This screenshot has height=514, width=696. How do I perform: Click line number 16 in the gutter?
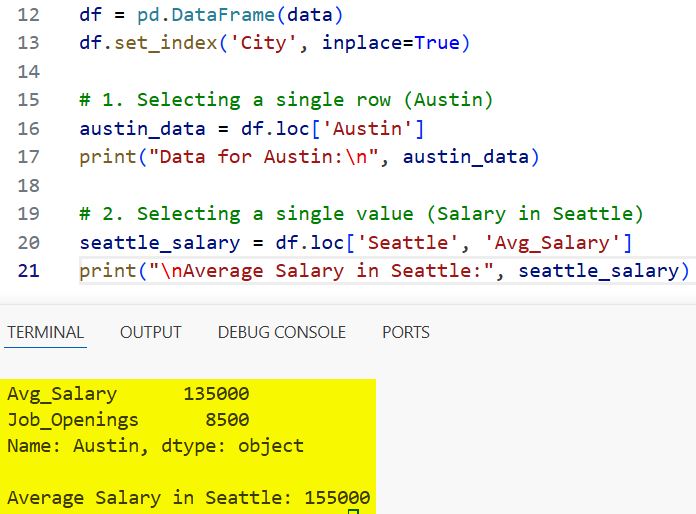click(28, 129)
